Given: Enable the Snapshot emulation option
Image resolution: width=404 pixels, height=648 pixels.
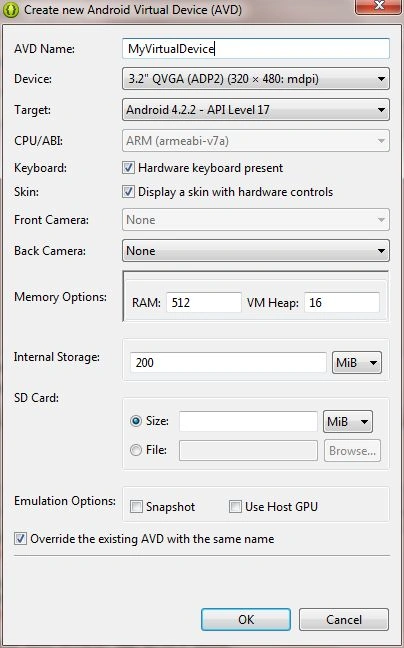Looking at the screenshot, I should (136, 507).
